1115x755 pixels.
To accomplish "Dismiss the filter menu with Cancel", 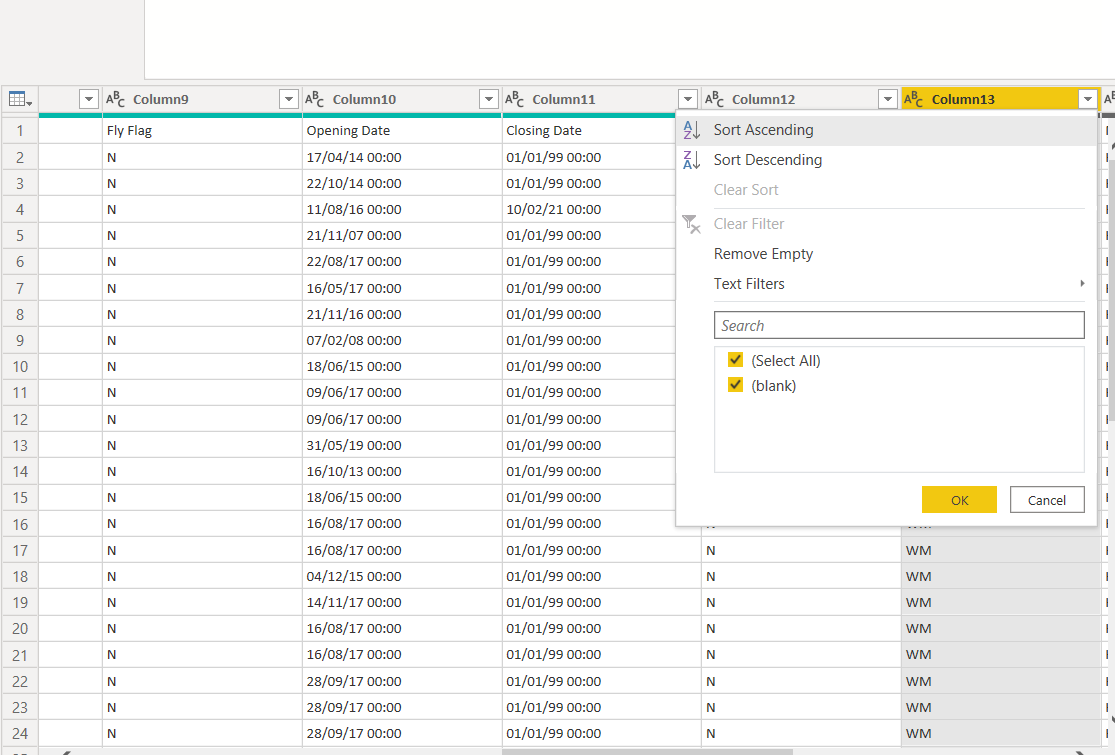I will point(1047,500).
